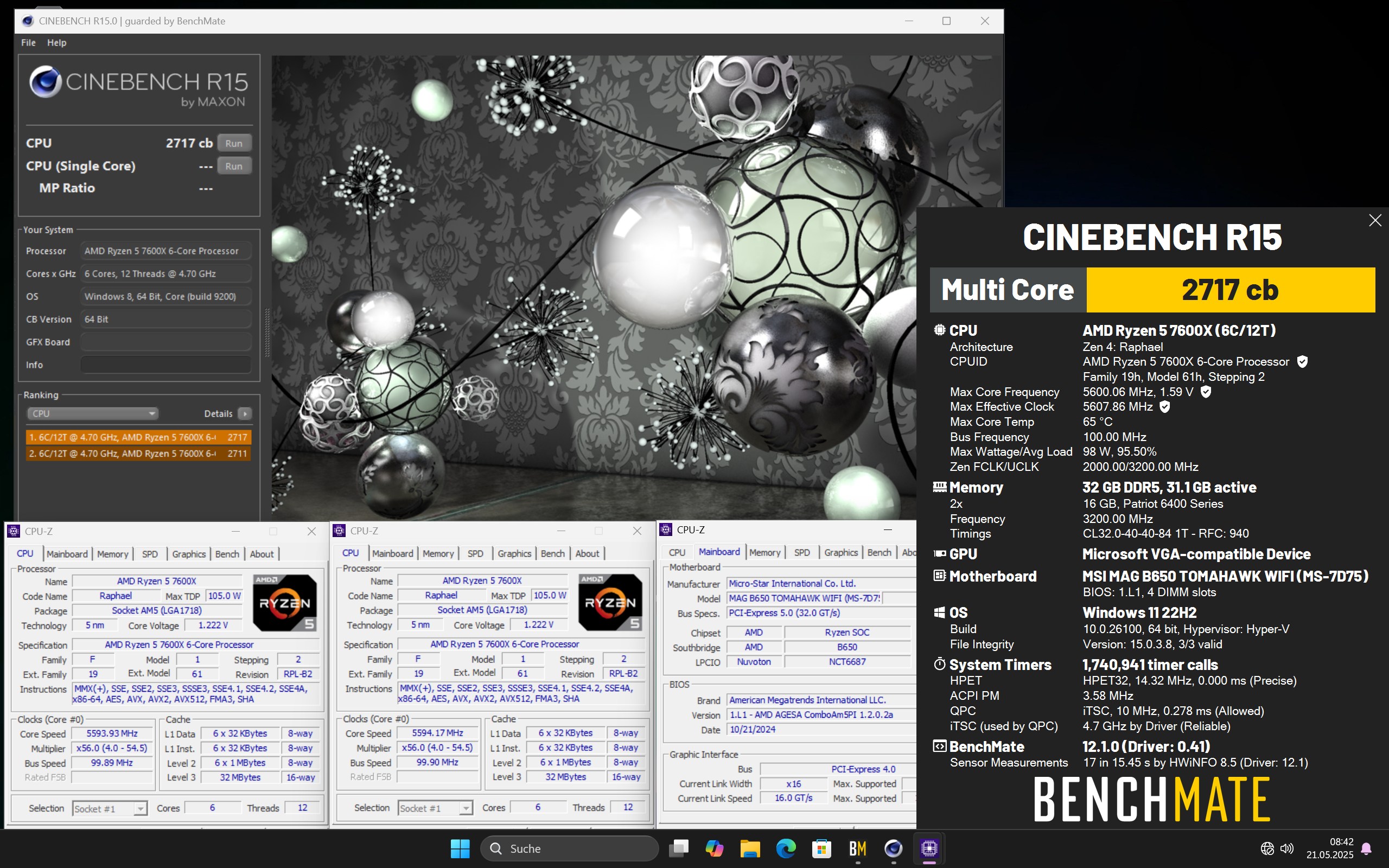Click the Cinebench sidebar splitter grip
The height and width of the screenshot is (868, 1389).
pyautogui.click(x=266, y=333)
